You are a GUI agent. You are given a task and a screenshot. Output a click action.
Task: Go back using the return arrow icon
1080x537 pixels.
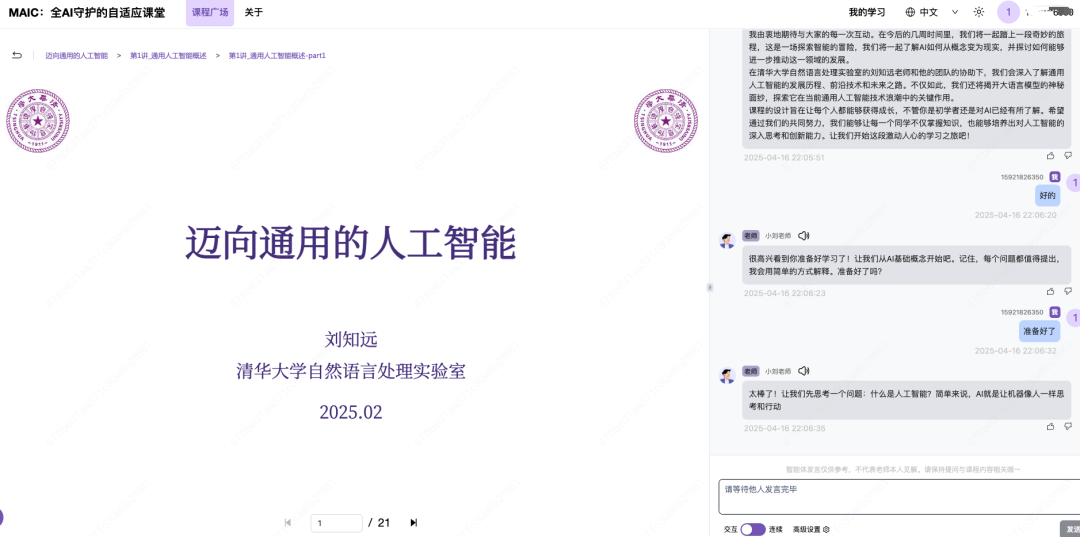pos(17,55)
